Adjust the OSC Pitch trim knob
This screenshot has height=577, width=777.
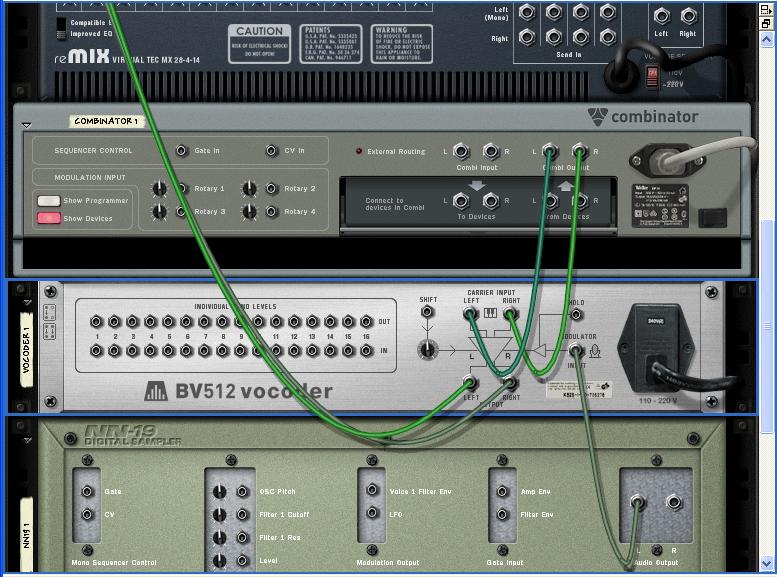click(220, 492)
